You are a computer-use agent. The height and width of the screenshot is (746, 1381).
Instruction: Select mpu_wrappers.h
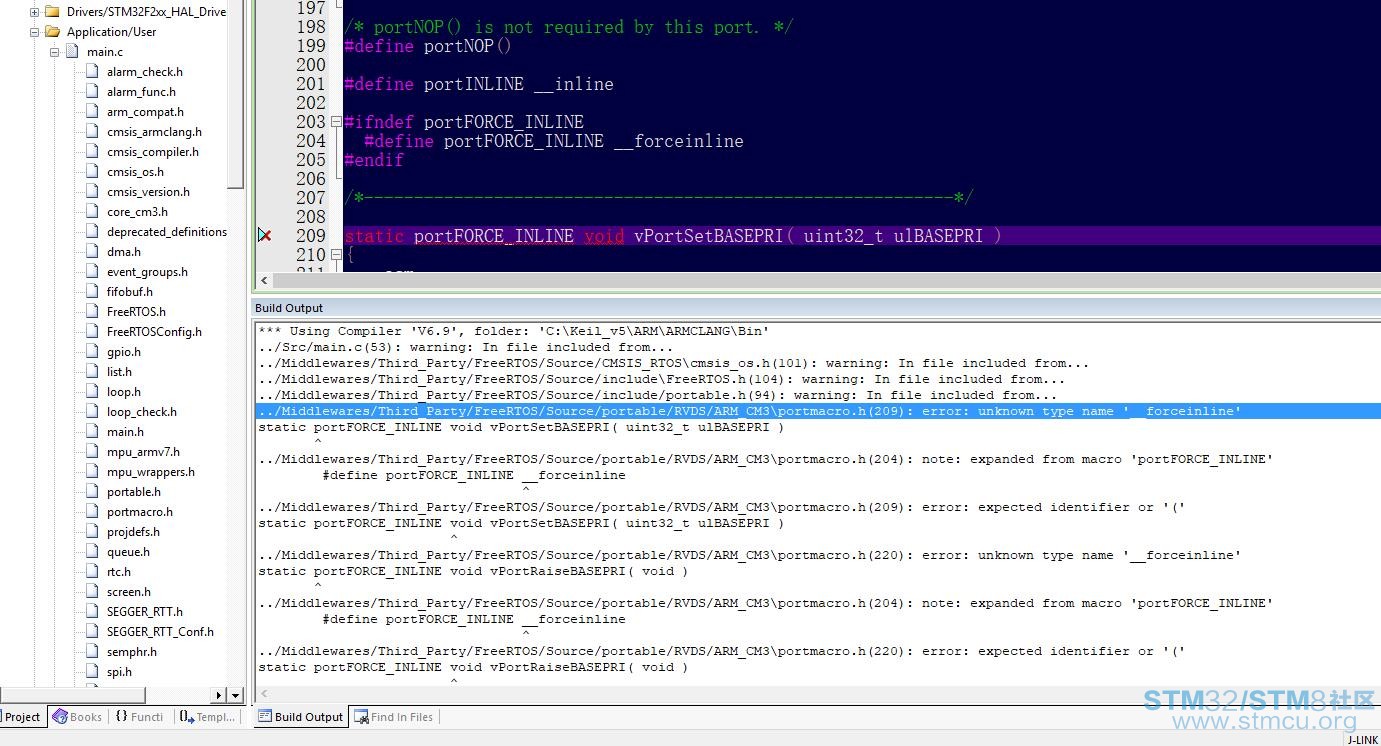pos(151,472)
